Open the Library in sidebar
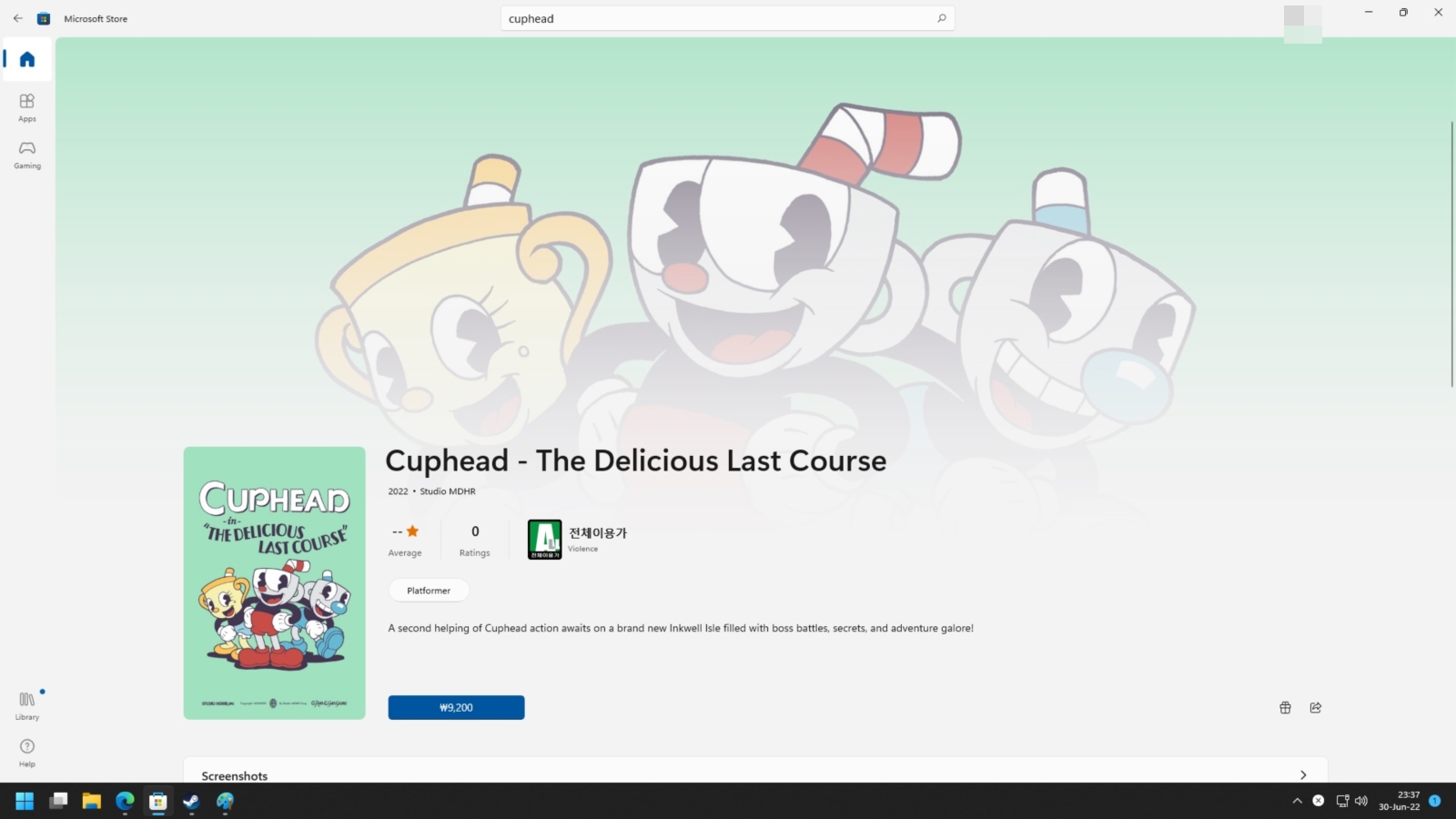The height and width of the screenshot is (819, 1456). click(27, 705)
